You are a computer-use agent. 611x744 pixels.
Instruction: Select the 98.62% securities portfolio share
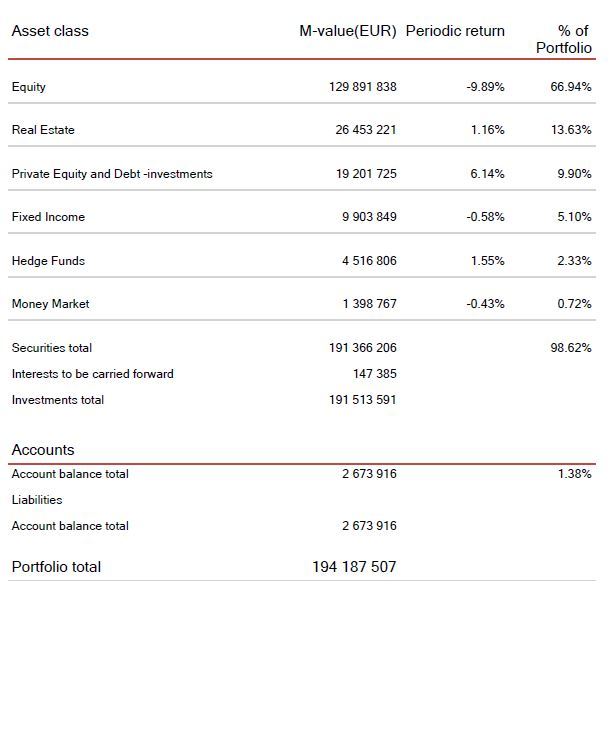click(571, 348)
